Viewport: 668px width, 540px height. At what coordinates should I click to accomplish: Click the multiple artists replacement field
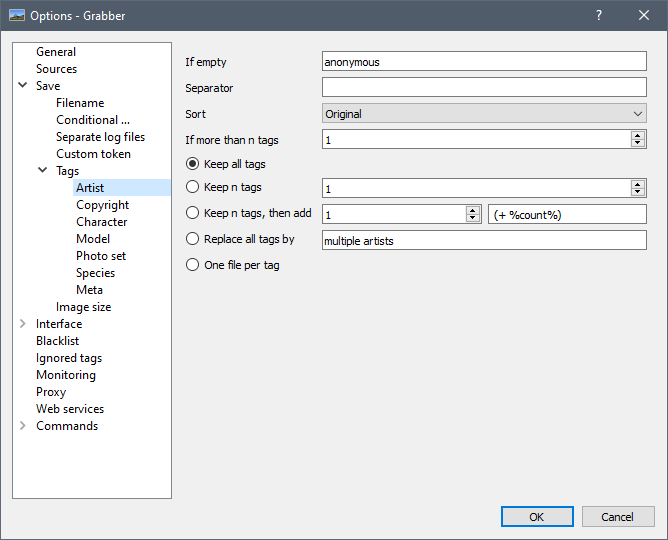coord(484,240)
